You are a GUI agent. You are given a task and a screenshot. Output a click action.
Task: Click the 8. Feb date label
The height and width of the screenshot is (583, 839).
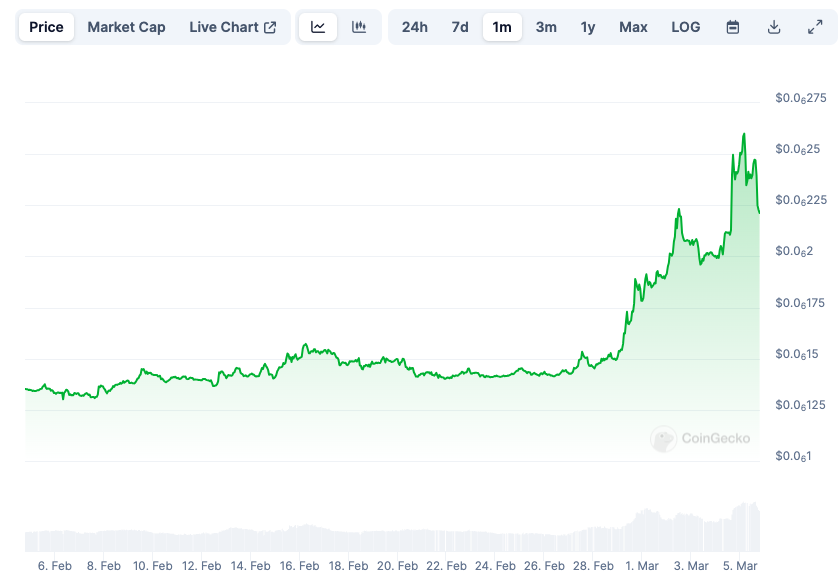[x=104, y=565]
